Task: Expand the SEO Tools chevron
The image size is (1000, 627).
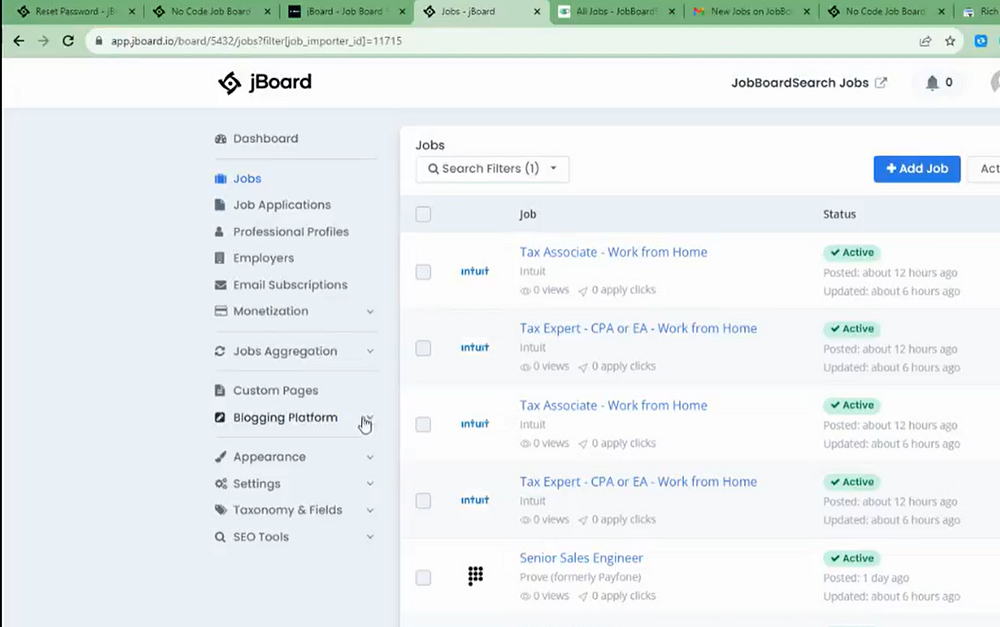Action: click(370, 537)
